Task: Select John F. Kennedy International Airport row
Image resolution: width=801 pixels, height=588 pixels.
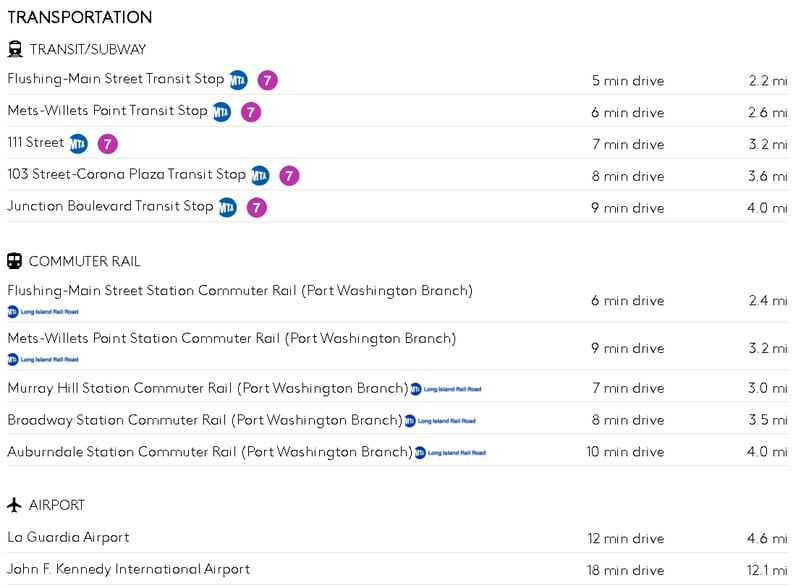Action: pyautogui.click(x=128, y=570)
